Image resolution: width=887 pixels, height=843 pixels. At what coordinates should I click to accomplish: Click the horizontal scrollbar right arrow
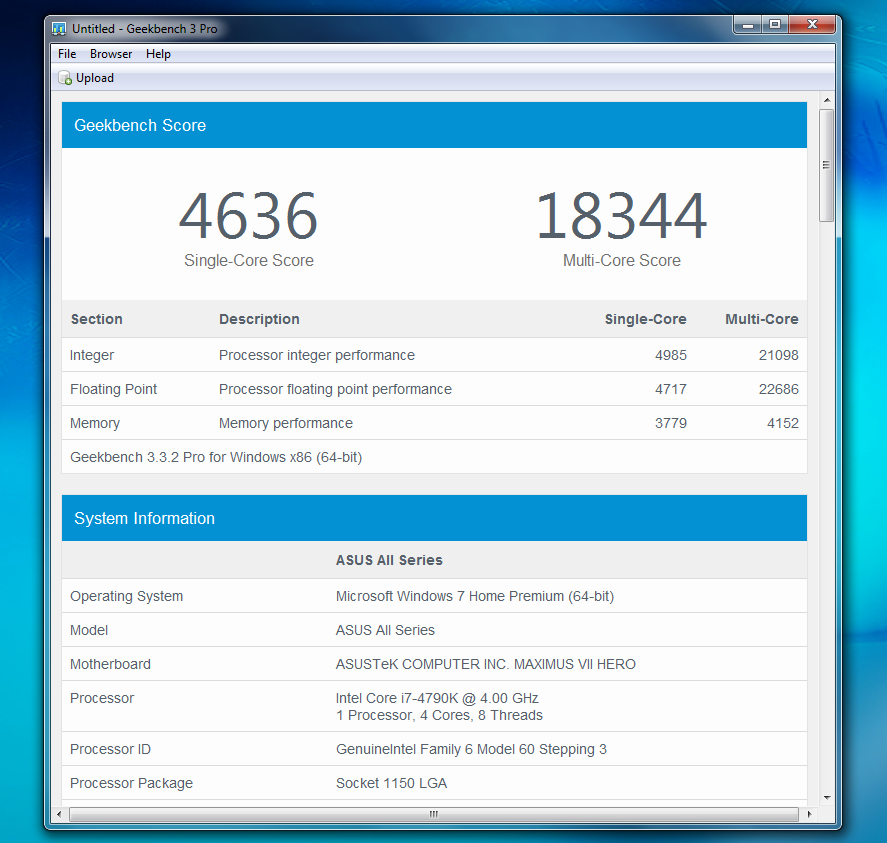pyautogui.click(x=810, y=814)
